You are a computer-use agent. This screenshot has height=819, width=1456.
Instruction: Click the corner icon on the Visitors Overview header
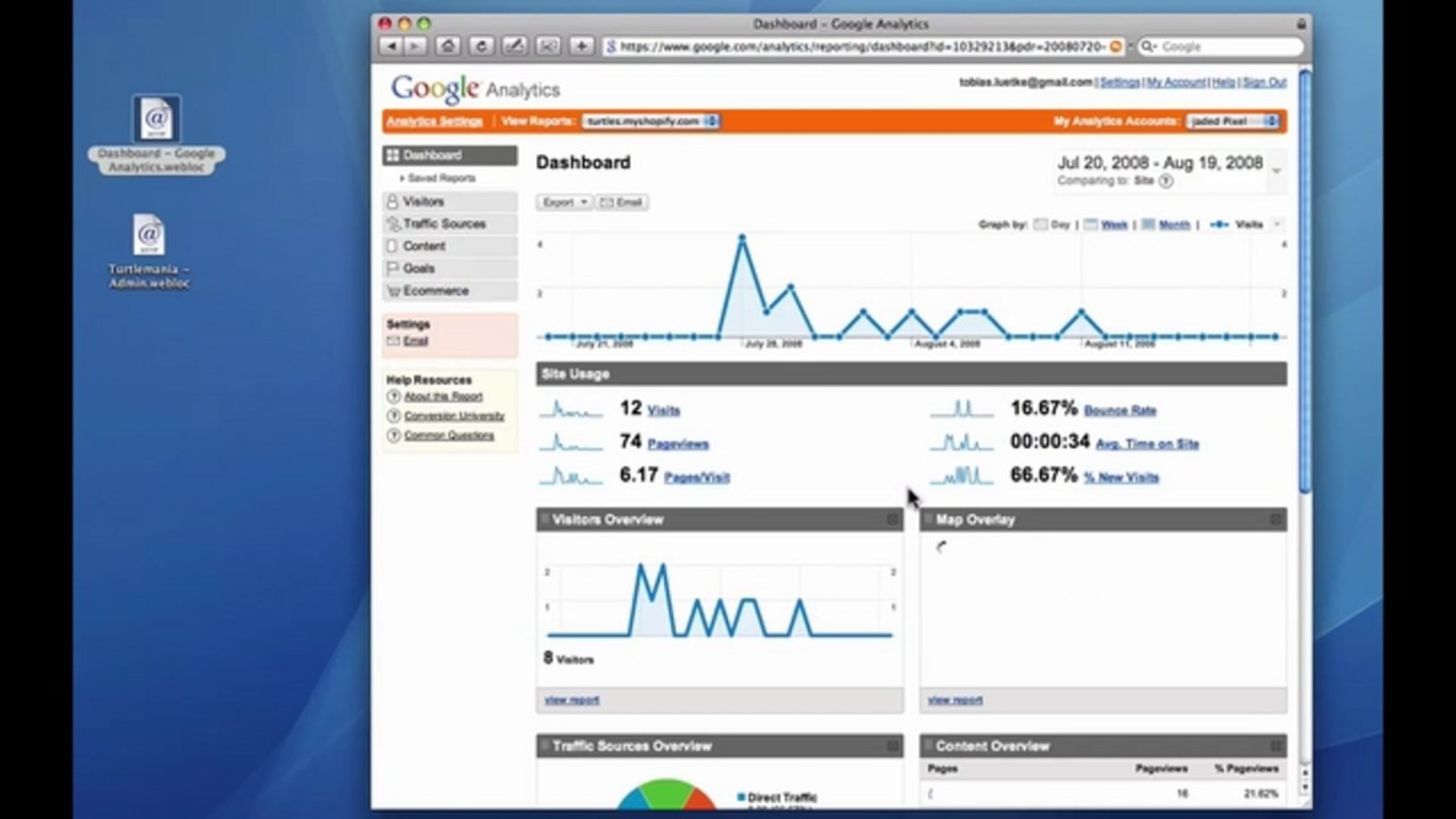pos(892,519)
